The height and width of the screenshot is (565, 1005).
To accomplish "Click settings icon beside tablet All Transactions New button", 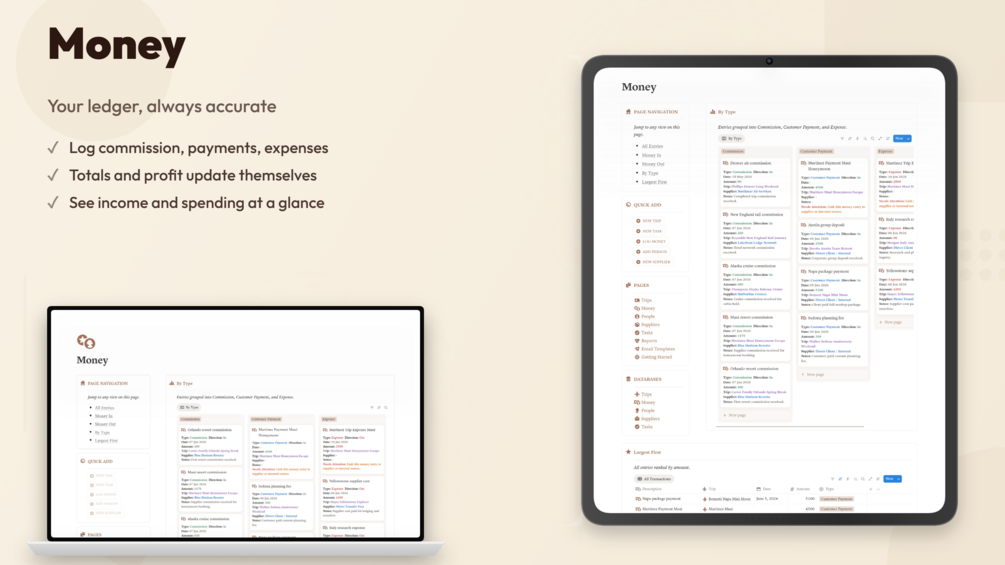I will click(x=878, y=479).
